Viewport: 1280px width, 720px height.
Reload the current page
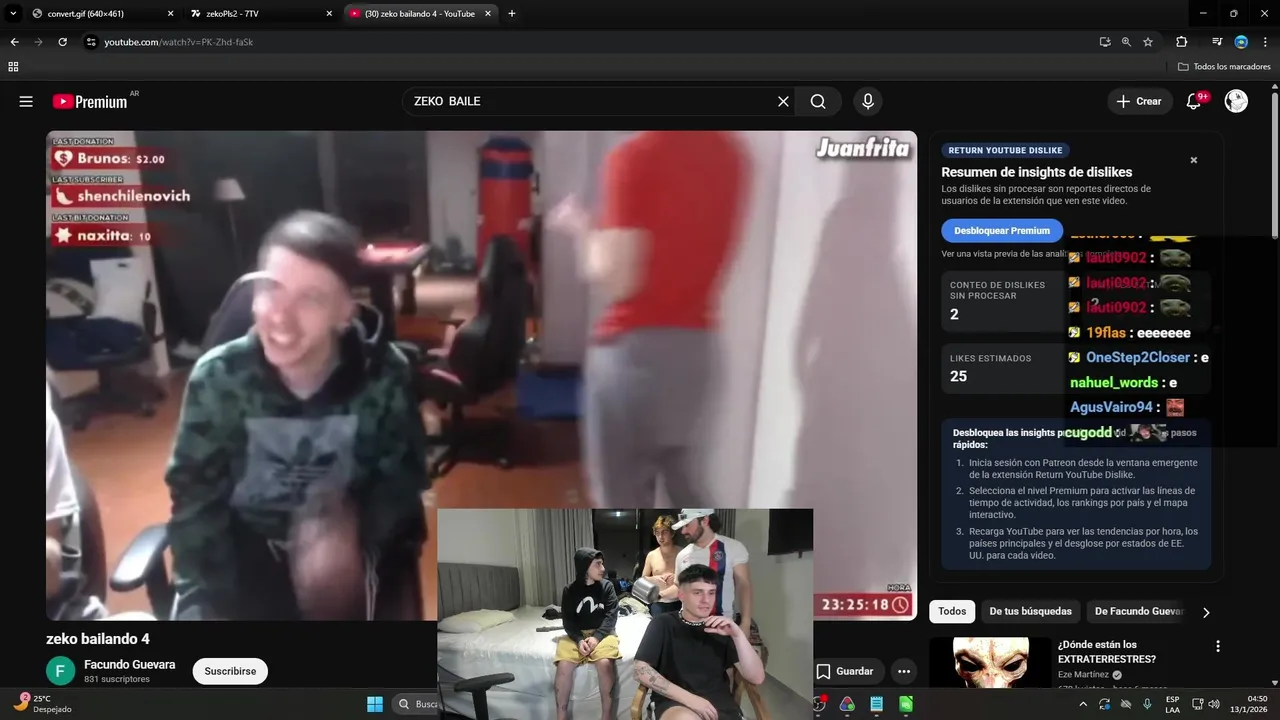click(x=62, y=42)
